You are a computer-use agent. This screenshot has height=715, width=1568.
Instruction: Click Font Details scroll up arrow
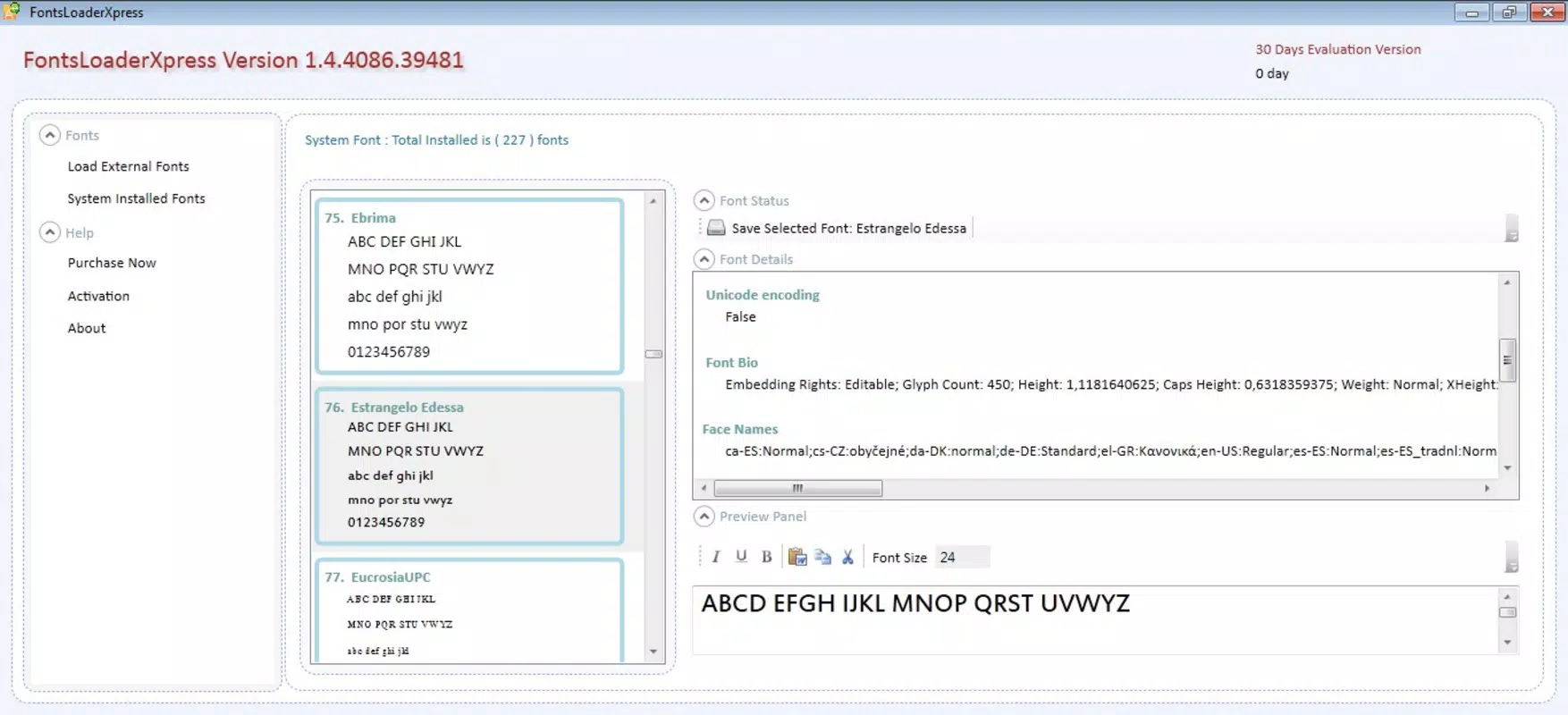click(1507, 282)
